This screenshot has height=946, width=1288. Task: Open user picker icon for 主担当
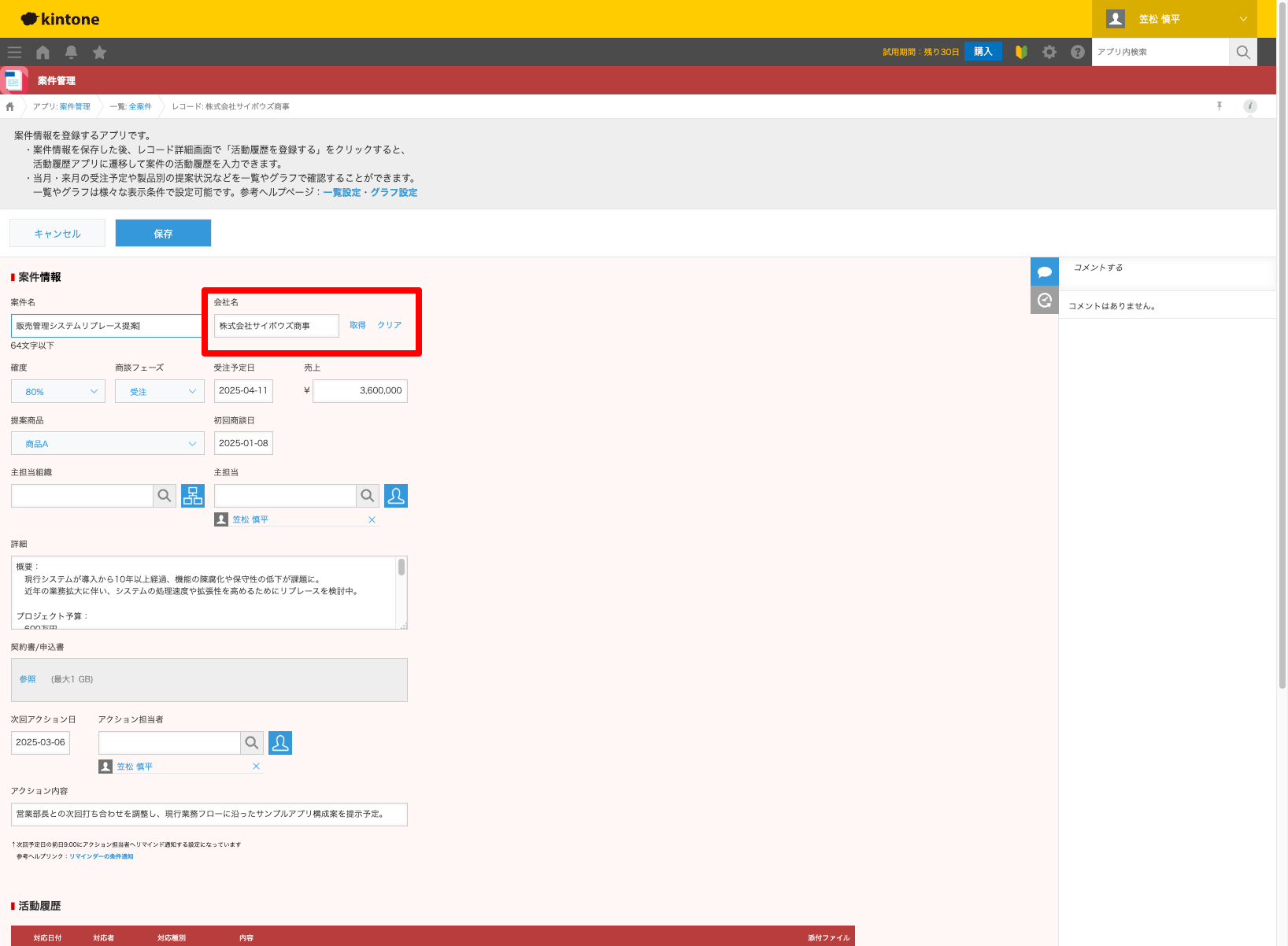tap(396, 496)
